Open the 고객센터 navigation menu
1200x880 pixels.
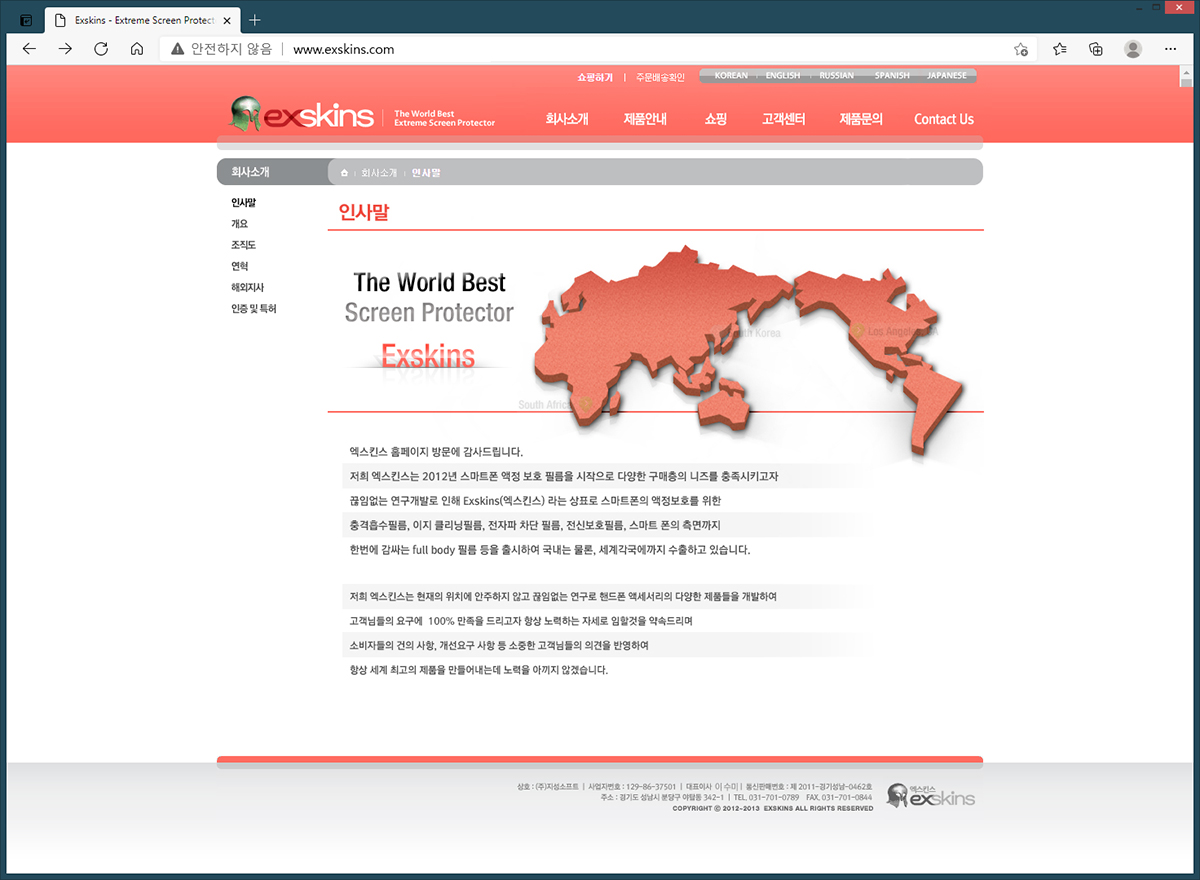pyautogui.click(x=783, y=119)
